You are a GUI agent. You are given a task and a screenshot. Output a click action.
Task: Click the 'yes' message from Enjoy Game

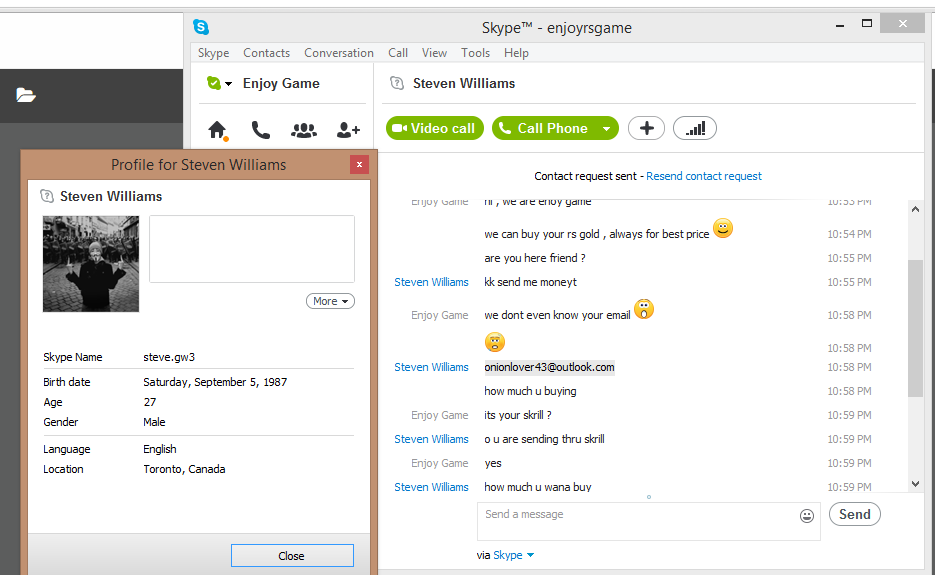click(x=493, y=463)
